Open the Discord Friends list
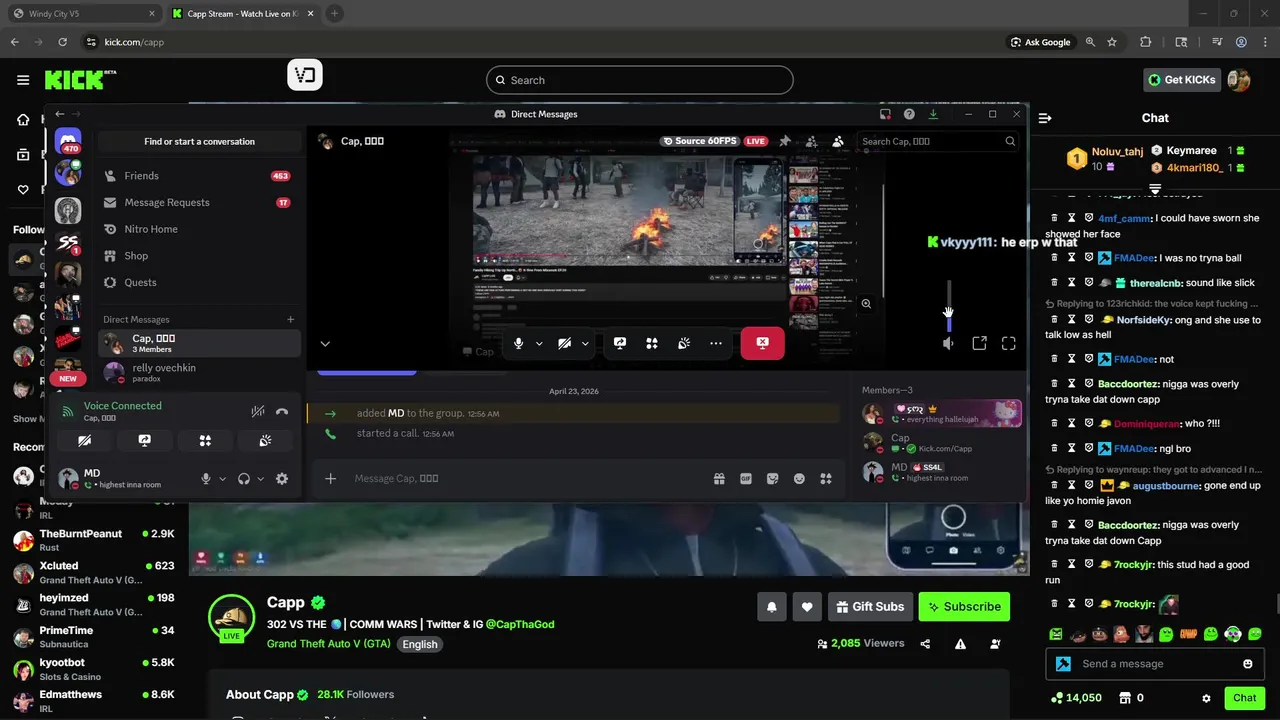The width and height of the screenshot is (1280, 720). pyautogui.click(x=199, y=176)
